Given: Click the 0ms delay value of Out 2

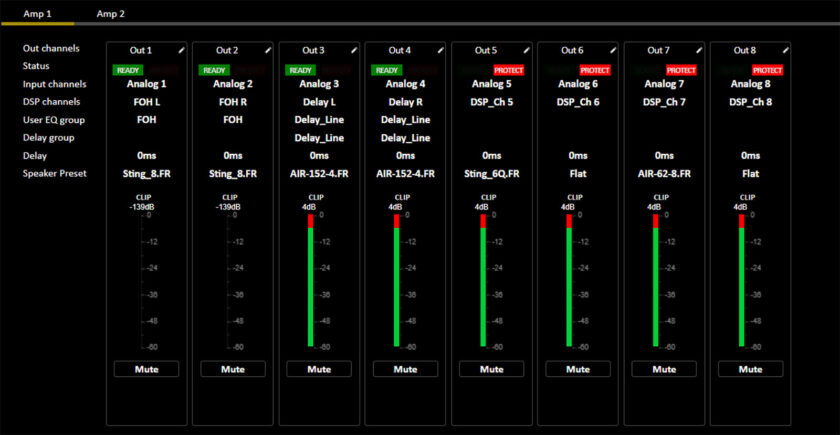Looking at the screenshot, I should coord(232,155).
